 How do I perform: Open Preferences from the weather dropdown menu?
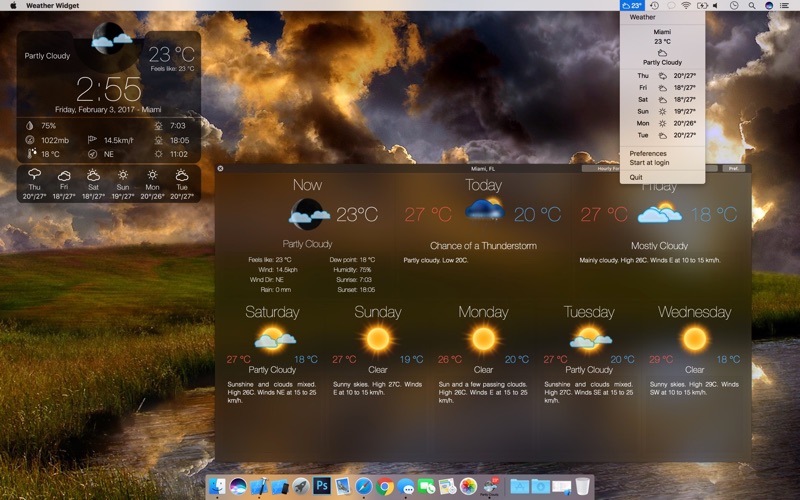click(647, 153)
